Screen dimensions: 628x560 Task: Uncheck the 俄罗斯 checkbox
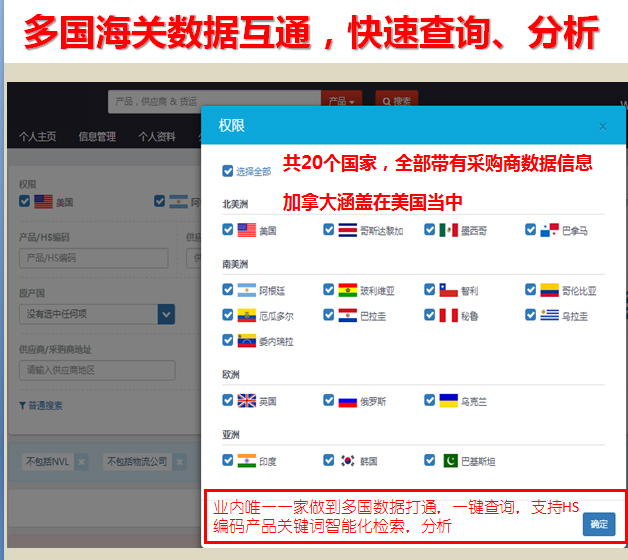[x=329, y=400]
